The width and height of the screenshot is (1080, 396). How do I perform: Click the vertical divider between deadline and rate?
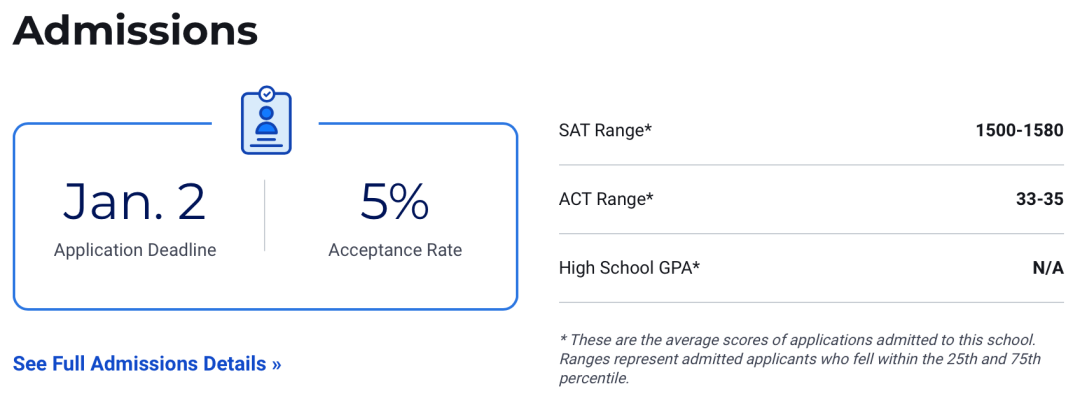264,216
